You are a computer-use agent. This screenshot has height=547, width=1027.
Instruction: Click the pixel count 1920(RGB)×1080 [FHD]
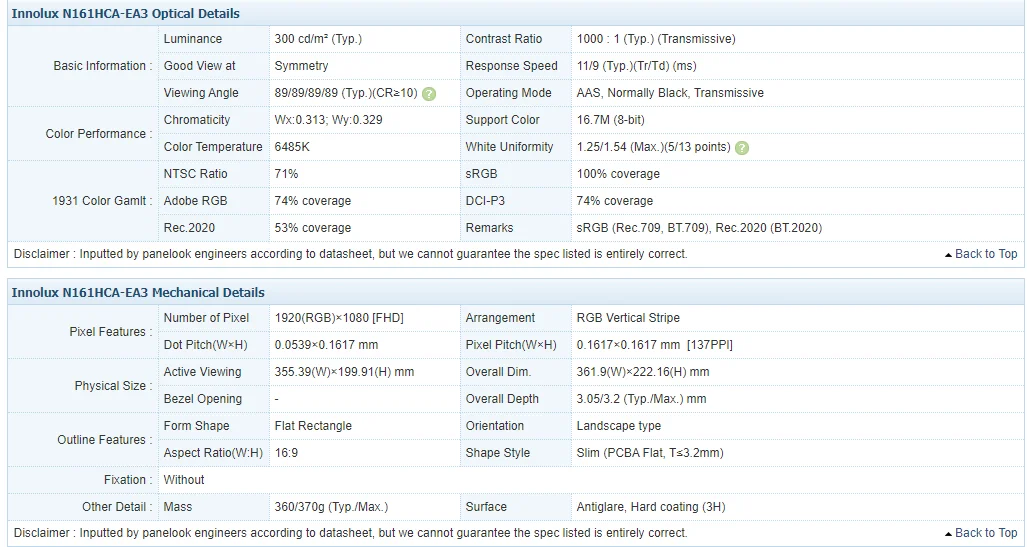click(x=339, y=318)
